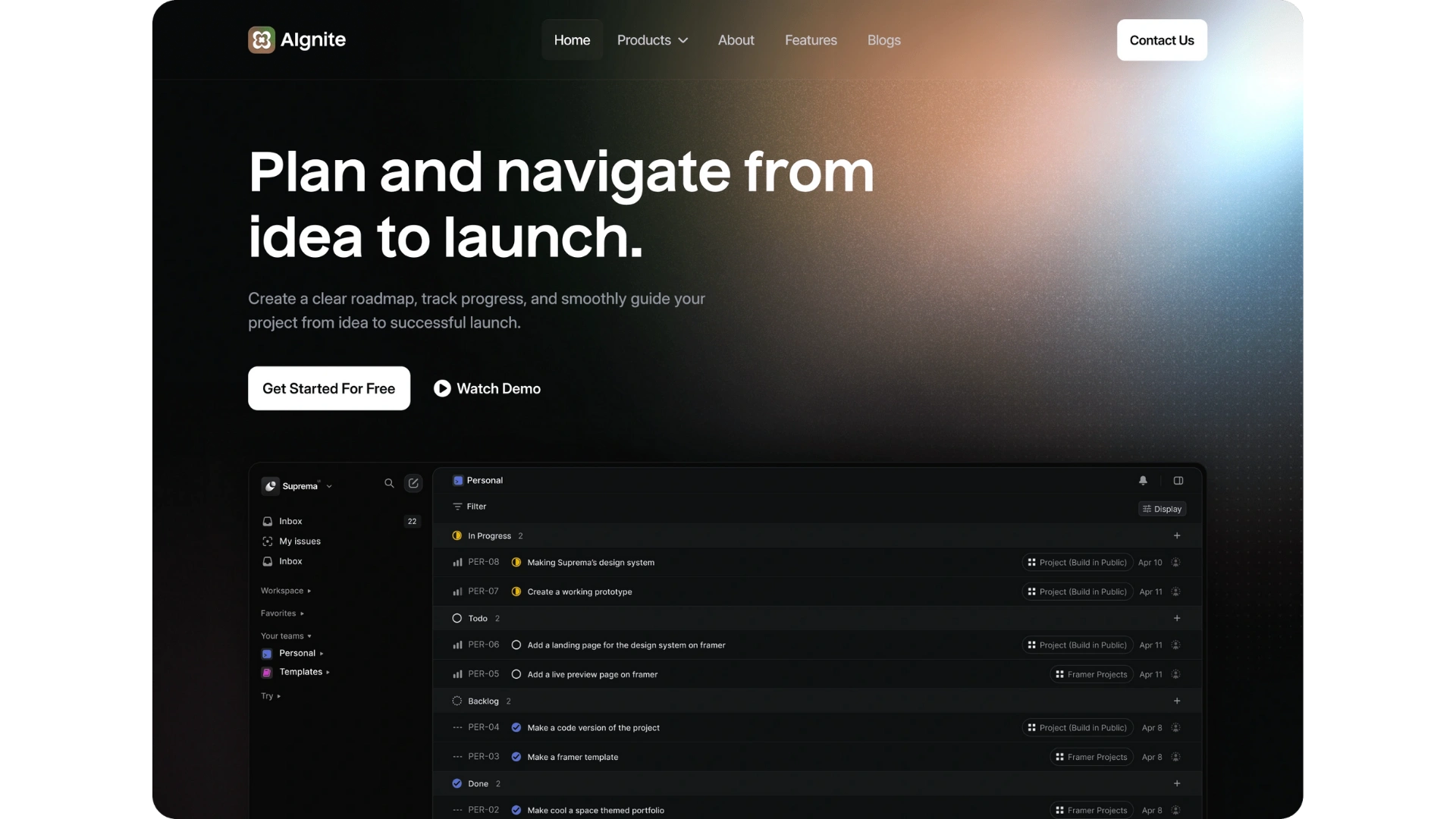Screen dimensions: 1456x819
Task: Expand the Templates team tree item
Action: click(327, 672)
